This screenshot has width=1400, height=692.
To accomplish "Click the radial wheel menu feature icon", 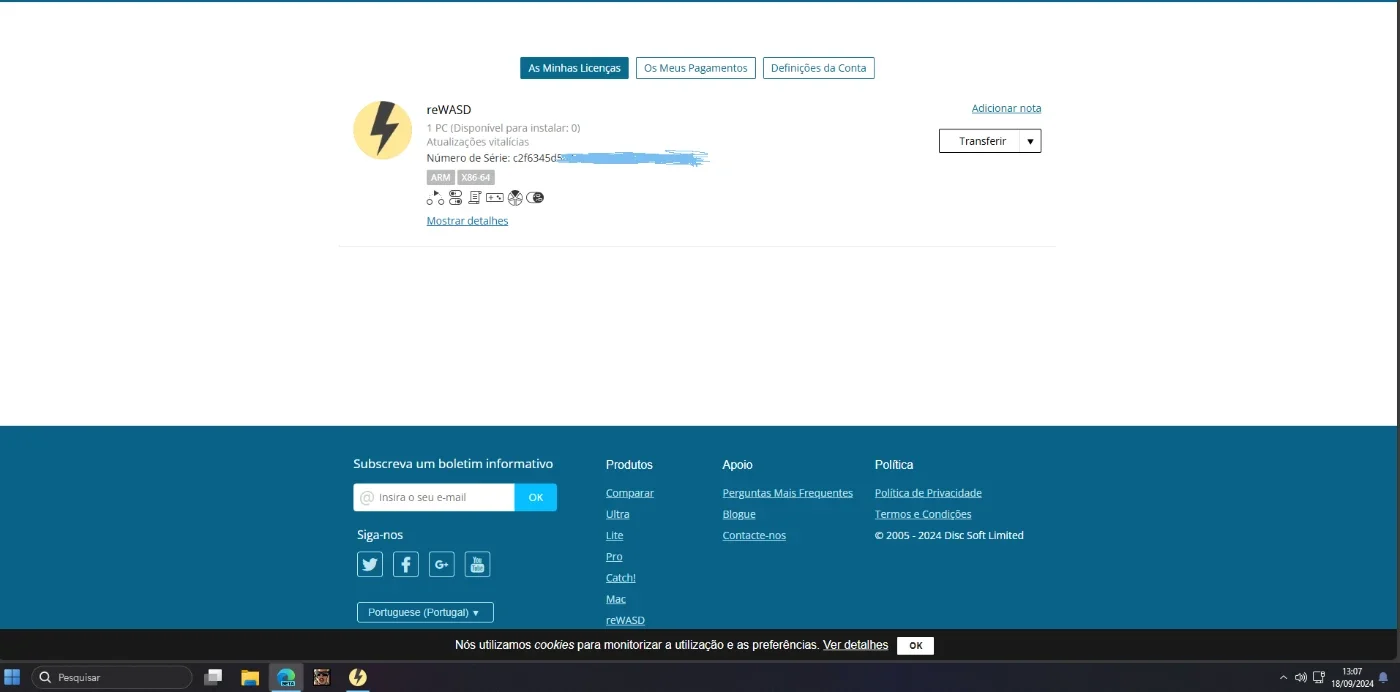I will [515, 197].
